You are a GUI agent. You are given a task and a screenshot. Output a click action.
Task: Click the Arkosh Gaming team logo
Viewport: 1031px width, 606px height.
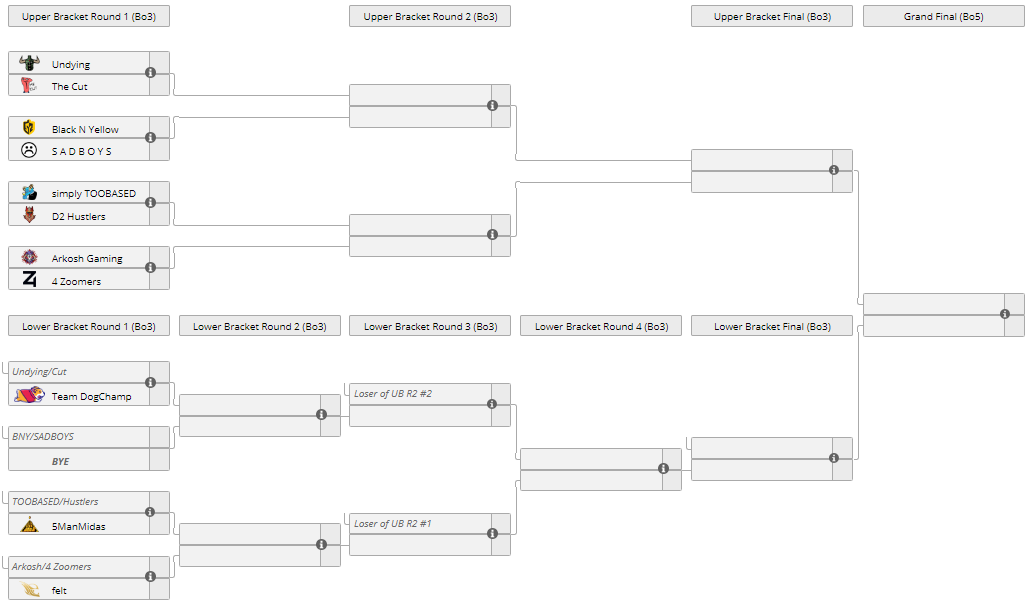(x=29, y=258)
